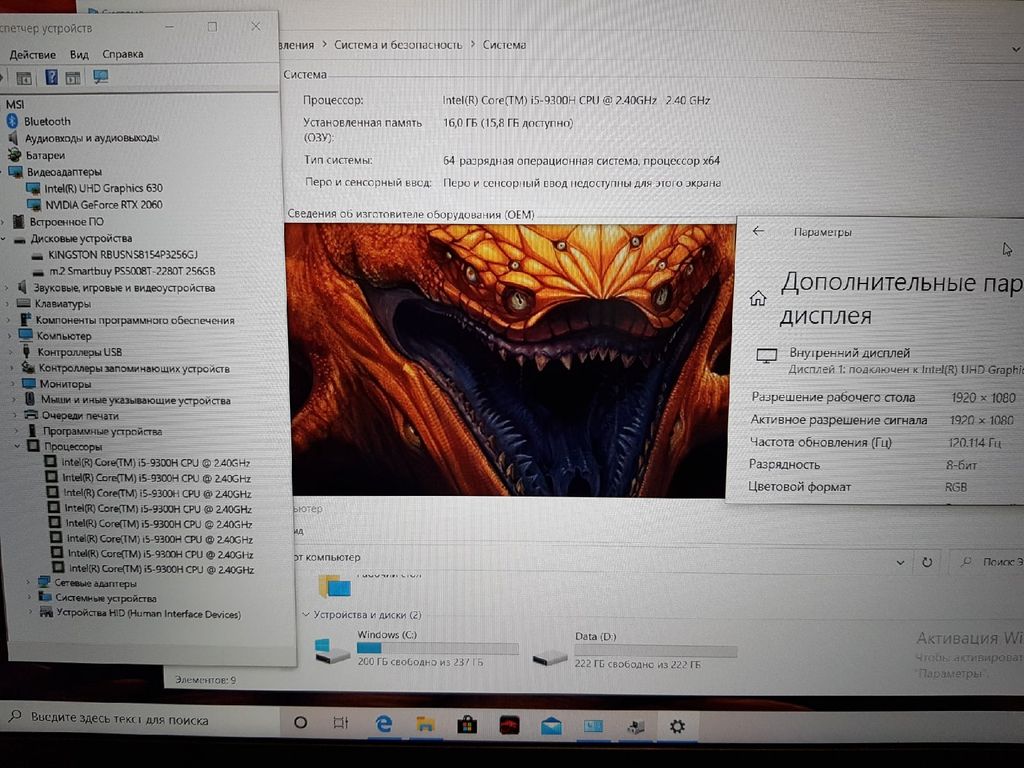
Task: Go to Система и безопасность in the breadcrumb
Action: coord(398,45)
